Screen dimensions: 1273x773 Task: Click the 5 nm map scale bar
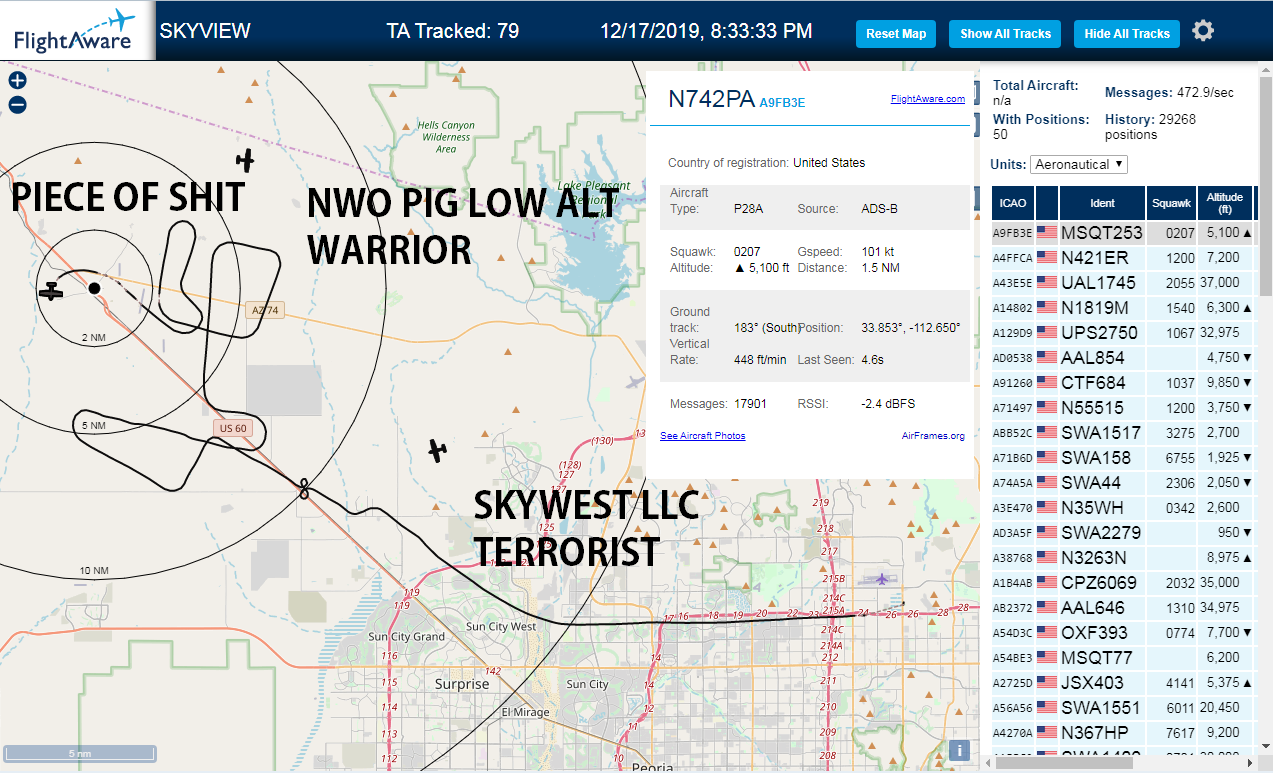(79, 752)
